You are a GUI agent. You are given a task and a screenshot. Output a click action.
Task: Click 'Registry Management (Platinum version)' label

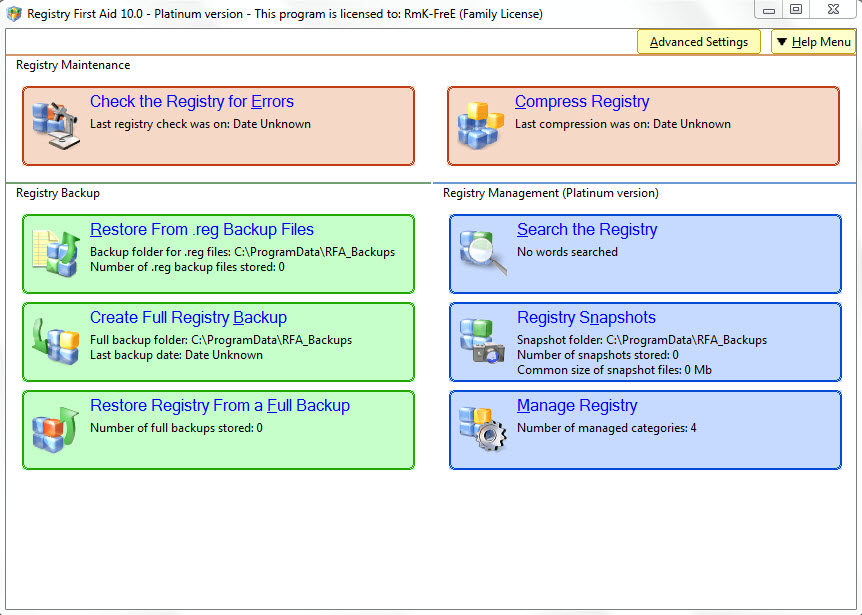551,193
